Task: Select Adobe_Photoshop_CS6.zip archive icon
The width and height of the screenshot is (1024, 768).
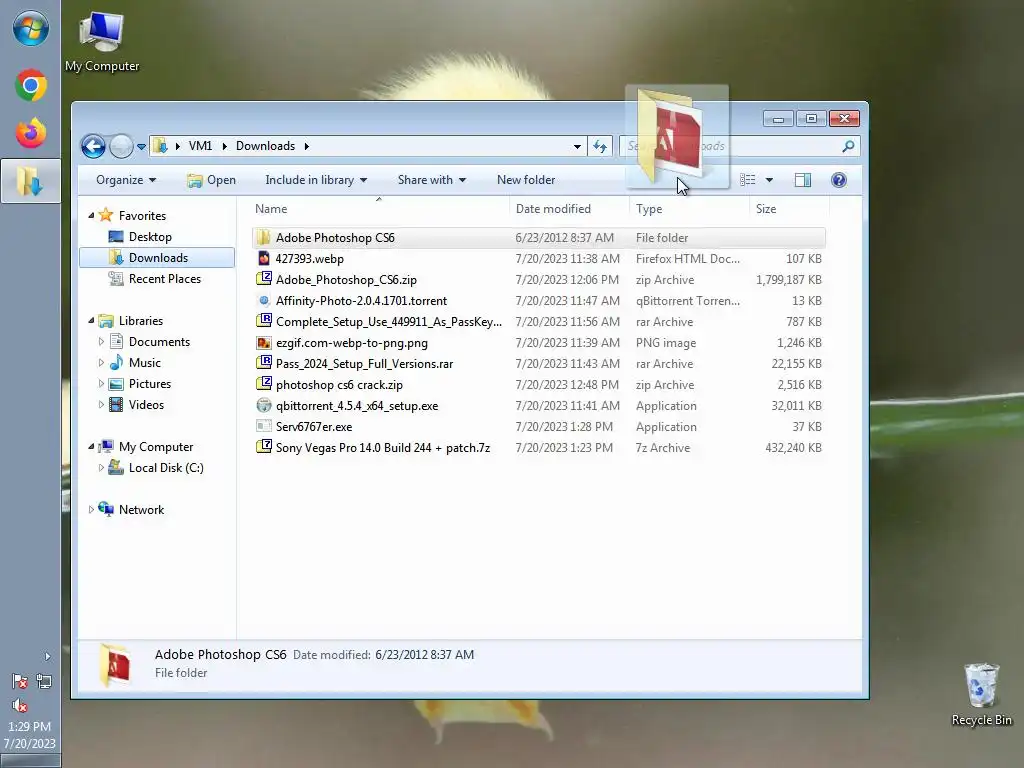Action: pyautogui.click(x=263, y=280)
